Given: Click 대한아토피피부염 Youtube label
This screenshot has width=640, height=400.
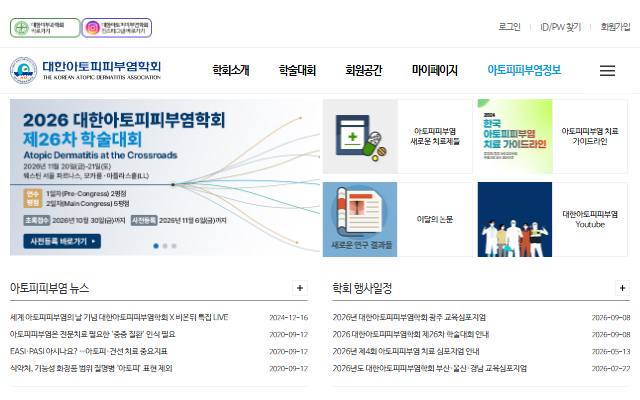Looking at the screenshot, I should point(590,220).
